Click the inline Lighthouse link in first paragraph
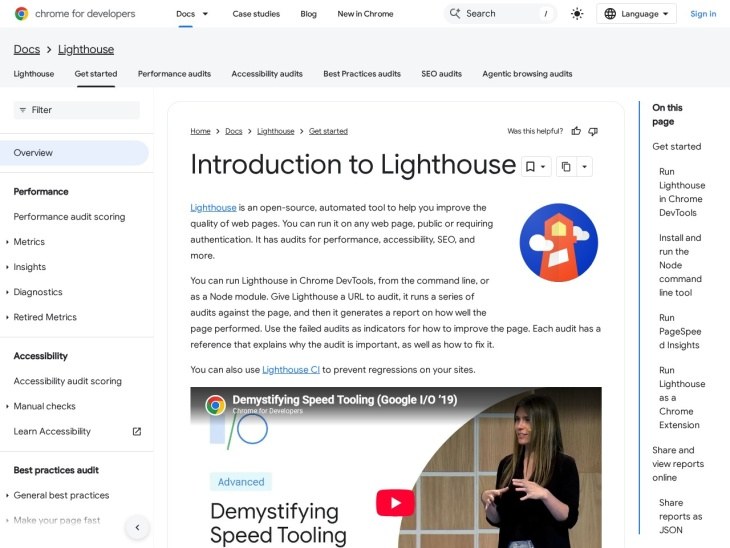Viewport: 730px width, 548px height. 213,208
